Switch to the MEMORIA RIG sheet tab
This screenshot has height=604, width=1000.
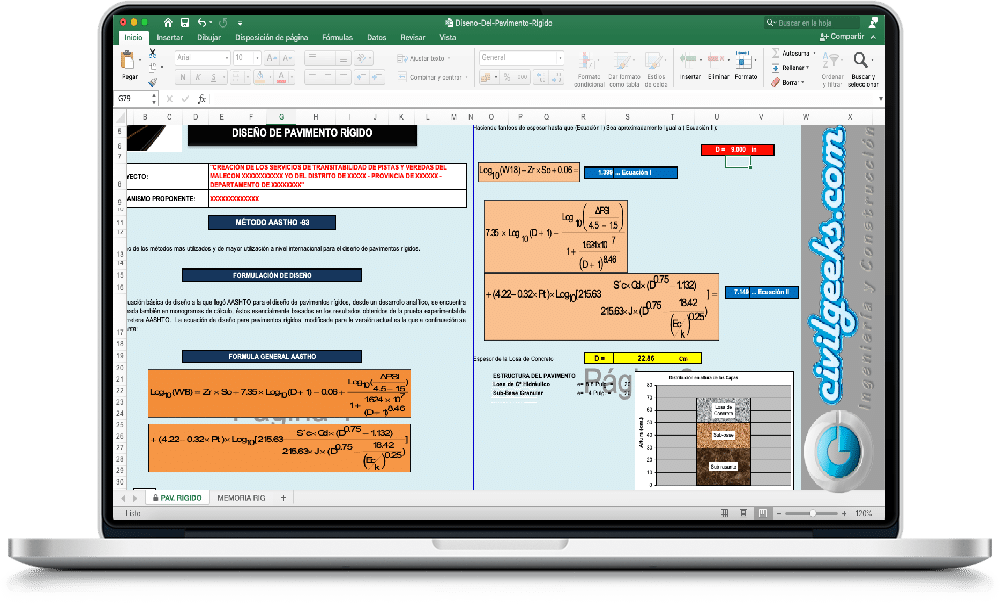tap(241, 498)
